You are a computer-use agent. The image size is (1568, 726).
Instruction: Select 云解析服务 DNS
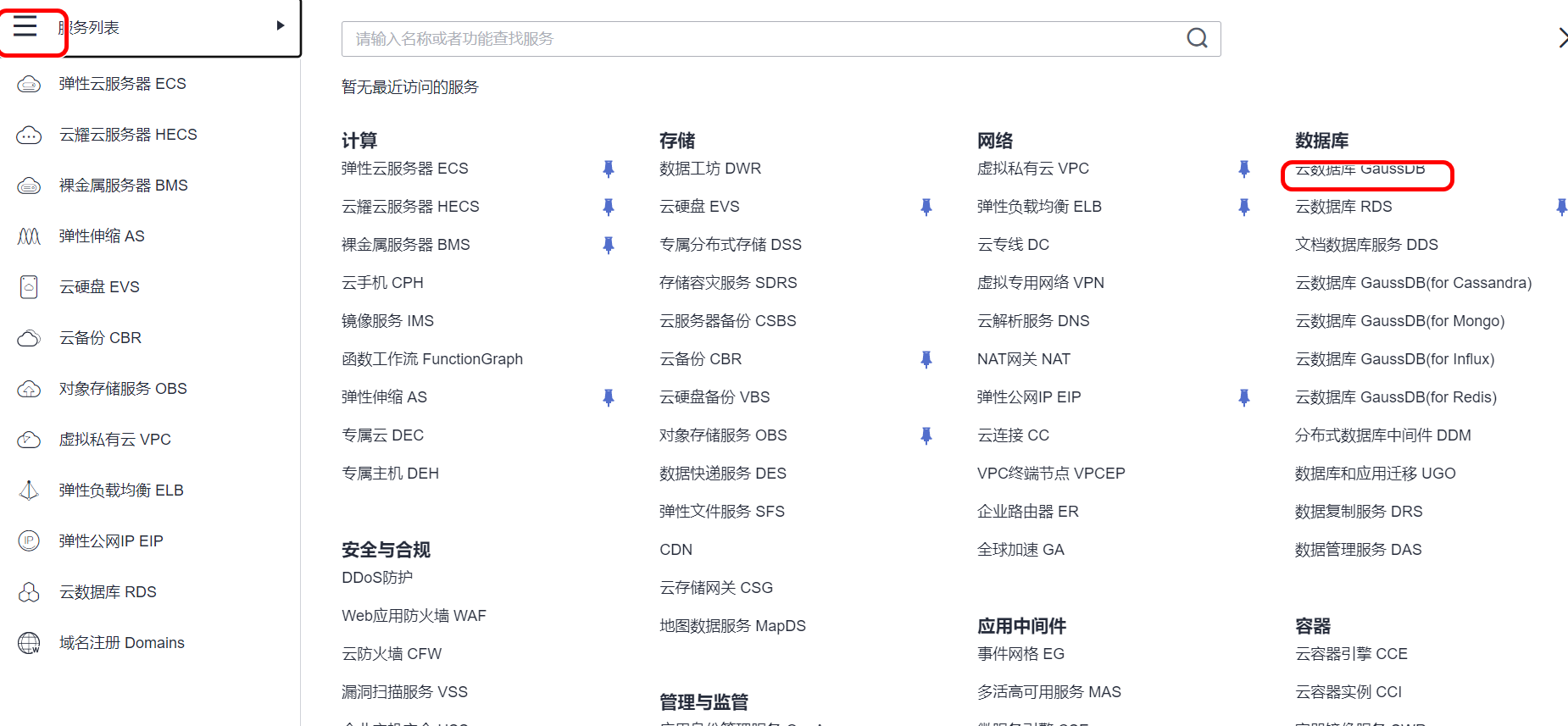pos(1033,321)
